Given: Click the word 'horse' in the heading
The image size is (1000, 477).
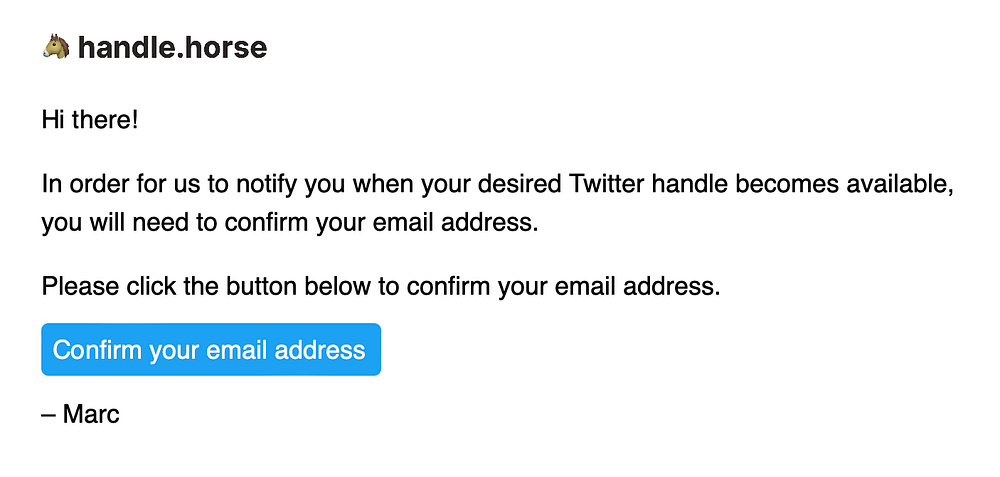Looking at the screenshot, I should 228,47.
